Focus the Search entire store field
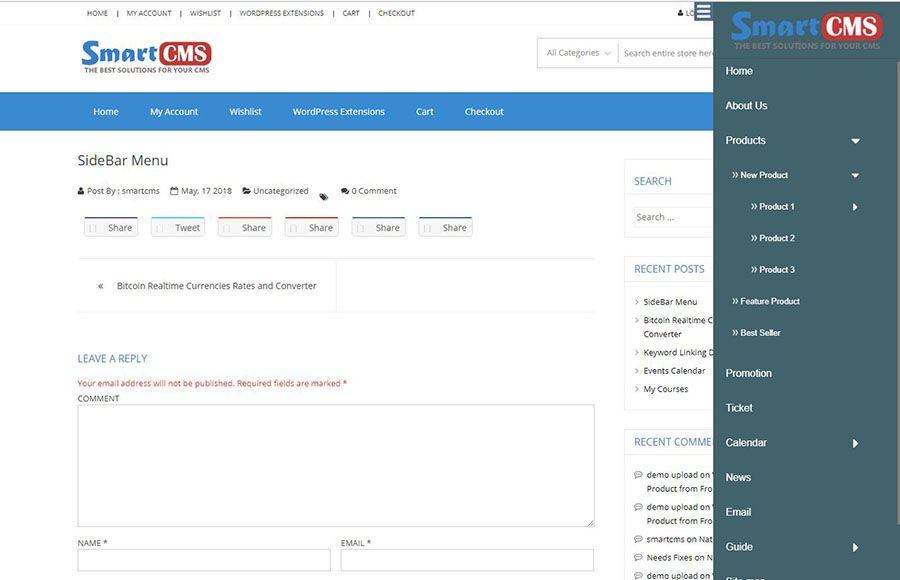The image size is (900, 580). coord(667,53)
